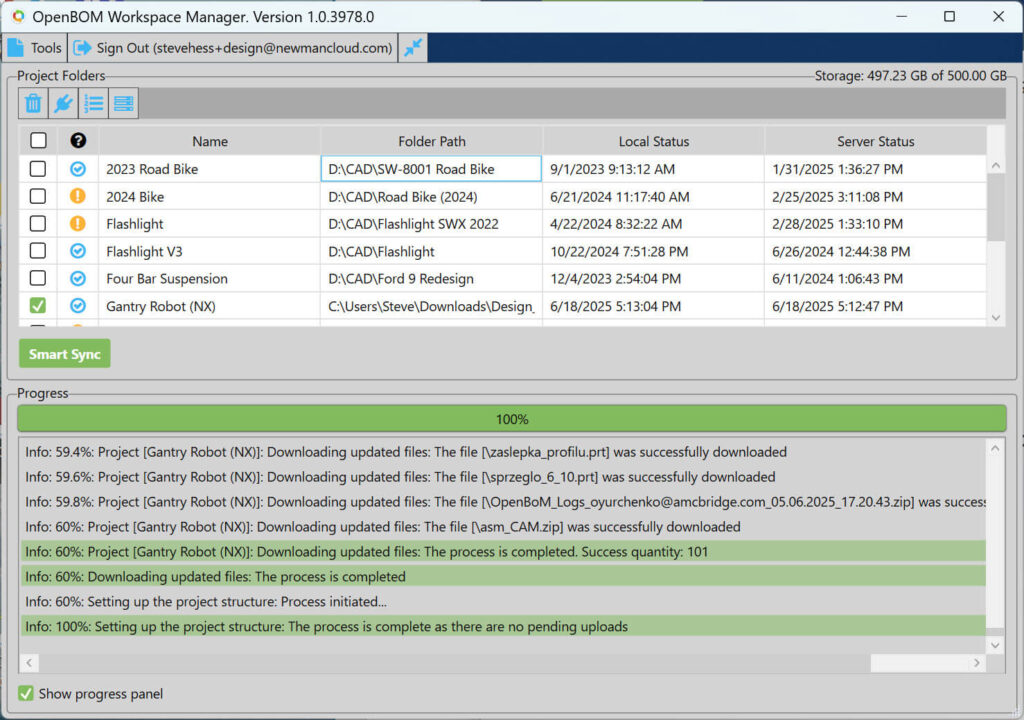Screen dimensions: 1024x720
Task: Select the no pending uploads log line
Action: tap(503, 627)
